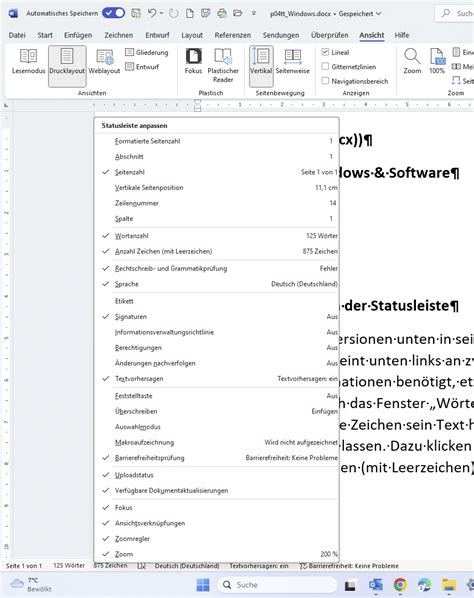Open the Referenzen ribbon tab
The height and width of the screenshot is (598, 474).
click(x=233, y=35)
